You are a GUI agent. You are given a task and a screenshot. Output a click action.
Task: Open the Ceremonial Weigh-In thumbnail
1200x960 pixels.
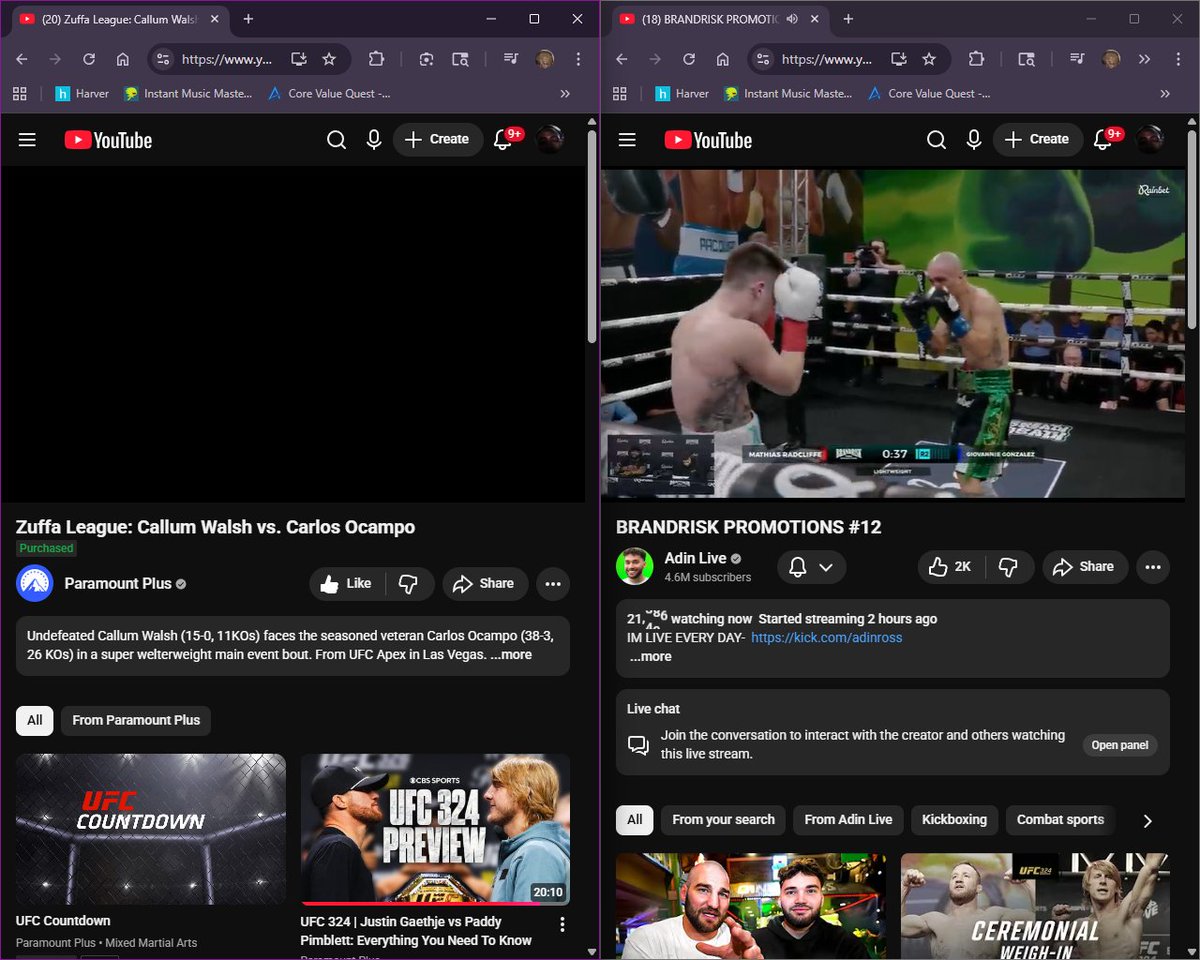1035,905
